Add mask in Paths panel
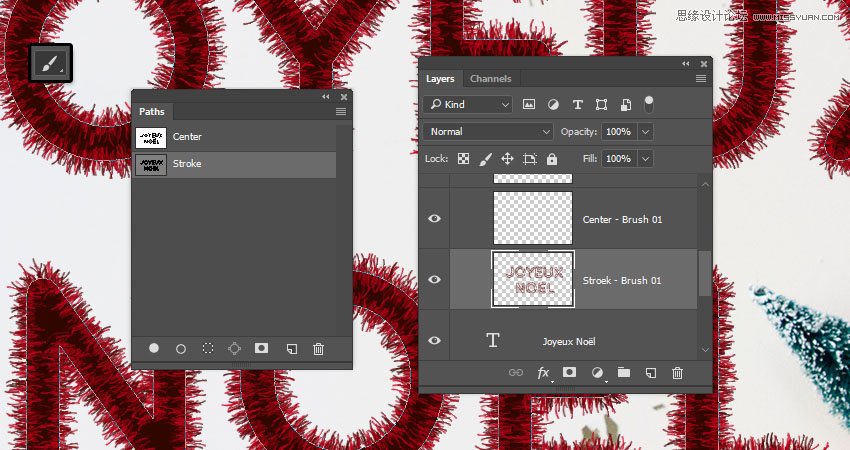The width and height of the screenshot is (850, 450). [261, 348]
